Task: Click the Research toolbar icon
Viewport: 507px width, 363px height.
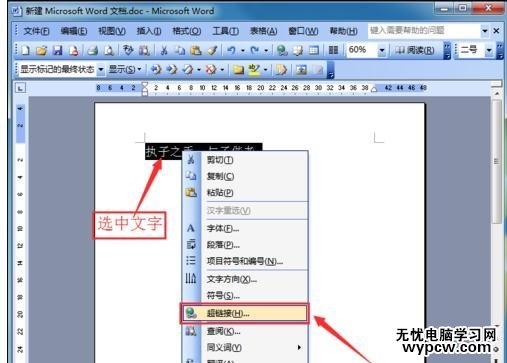Action: coord(144,50)
